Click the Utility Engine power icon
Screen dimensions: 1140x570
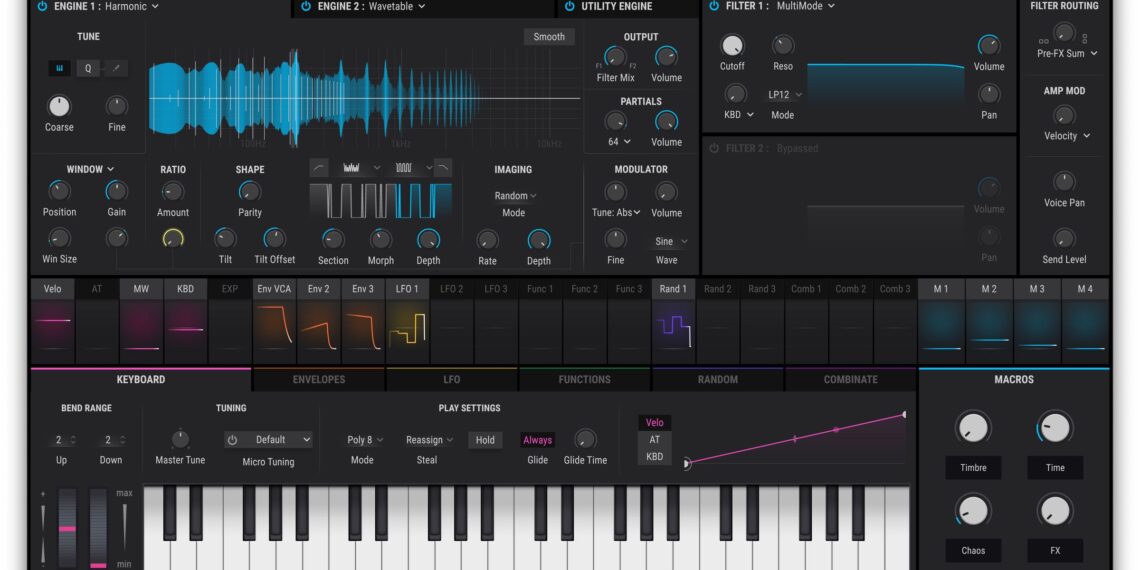point(569,6)
